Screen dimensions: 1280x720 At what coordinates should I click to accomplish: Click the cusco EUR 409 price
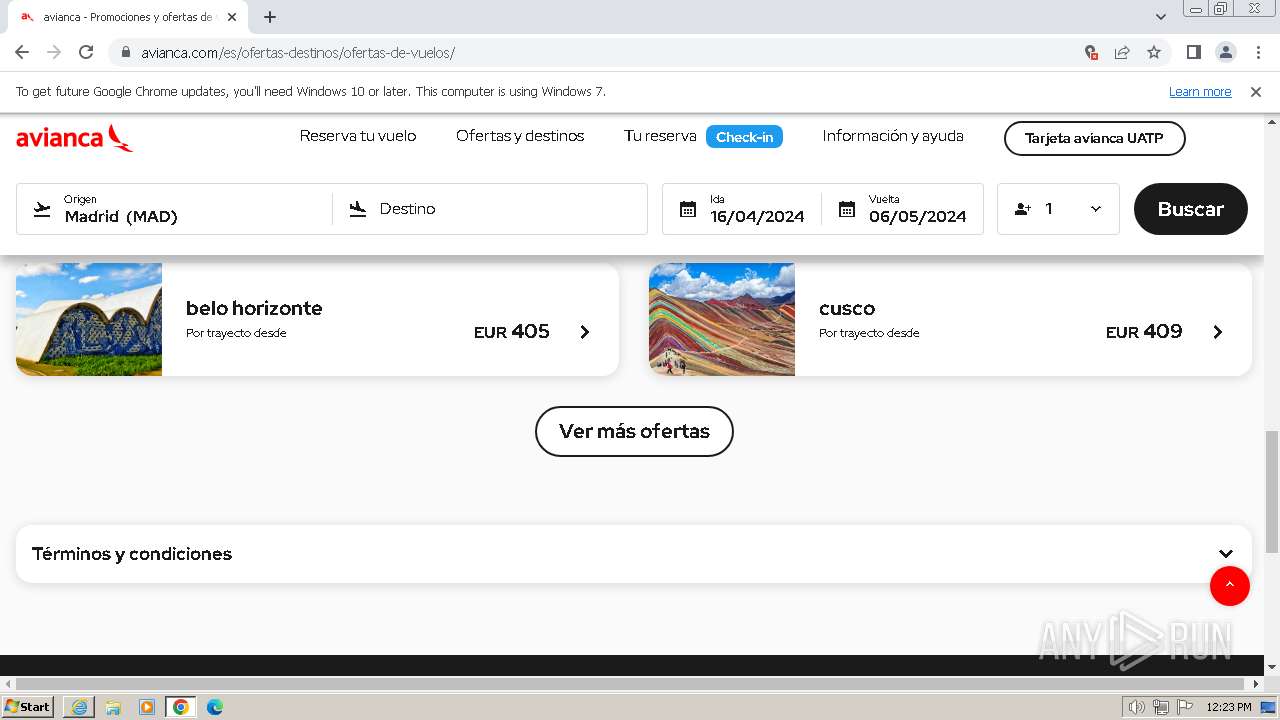point(1144,332)
